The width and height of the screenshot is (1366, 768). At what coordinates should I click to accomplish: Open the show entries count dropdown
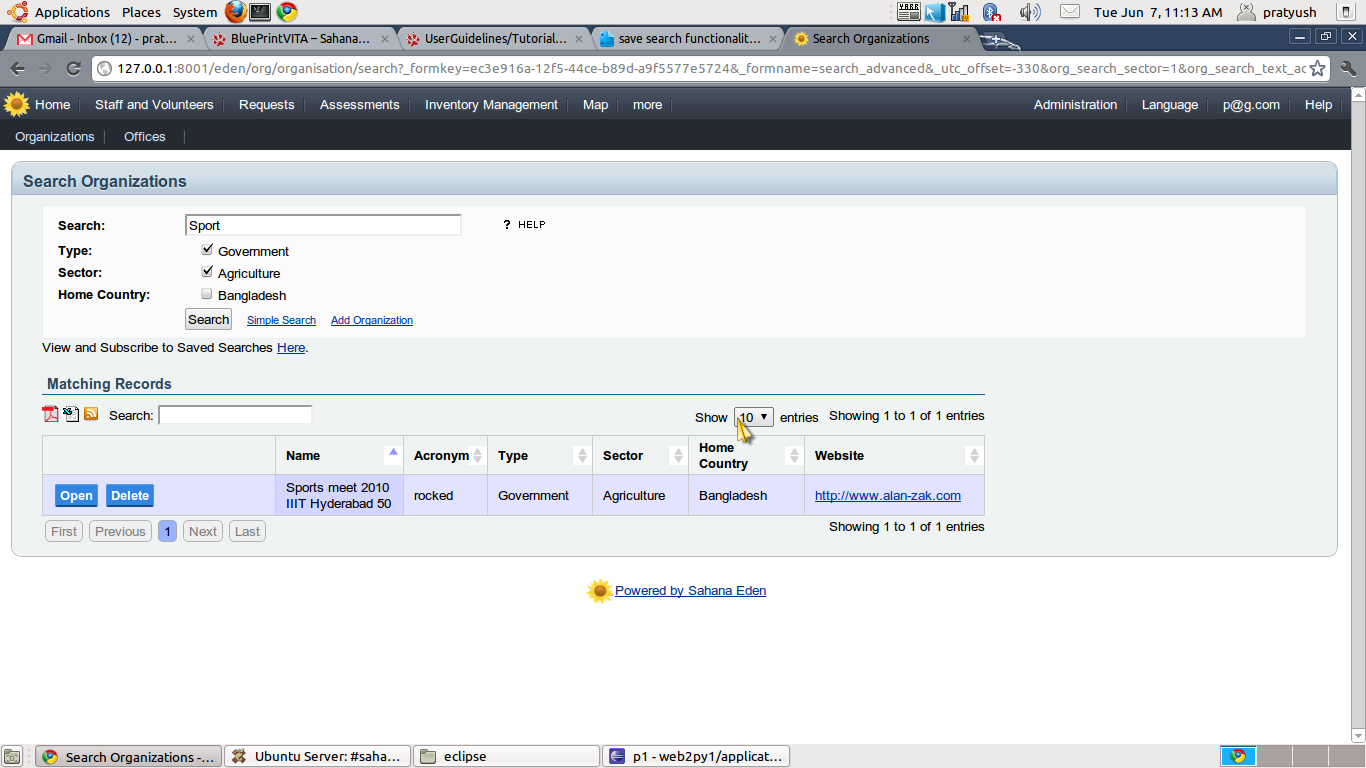coord(754,417)
